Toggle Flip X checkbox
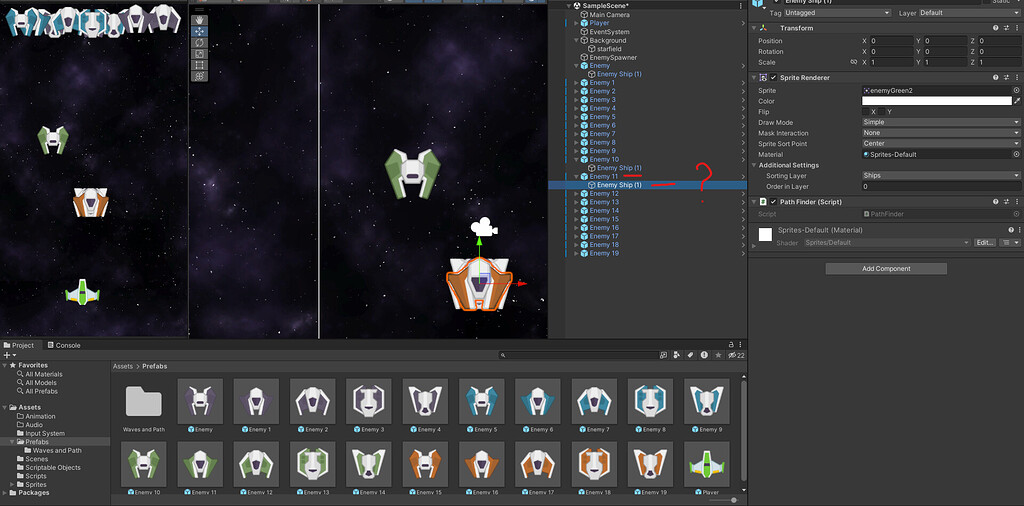 866,112
